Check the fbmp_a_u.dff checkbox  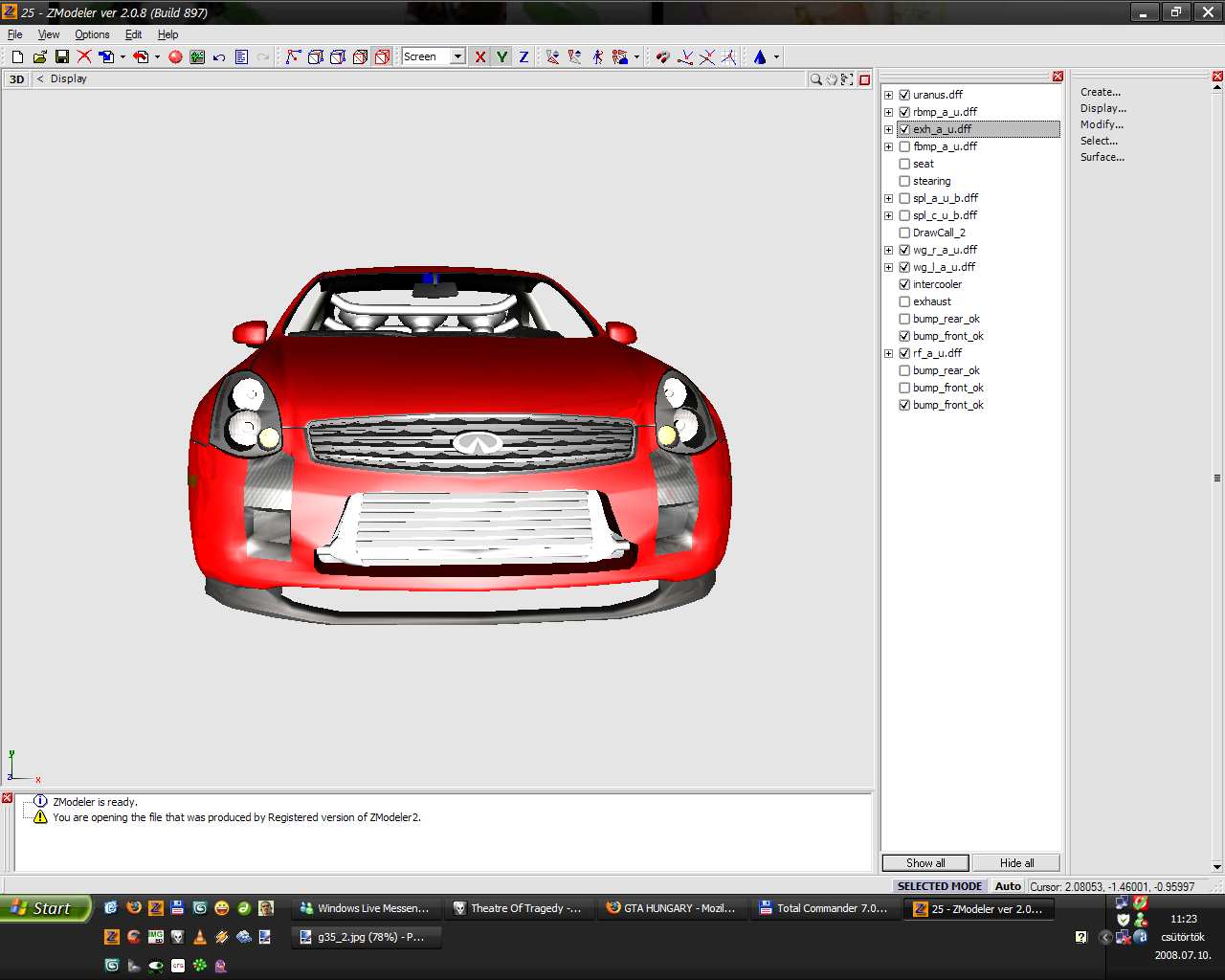904,146
